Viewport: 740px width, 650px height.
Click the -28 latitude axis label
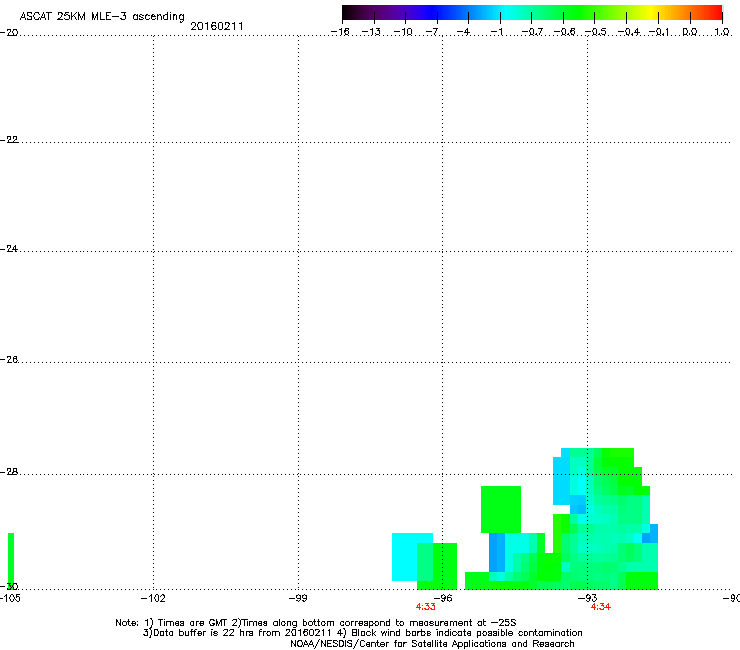click(9, 472)
